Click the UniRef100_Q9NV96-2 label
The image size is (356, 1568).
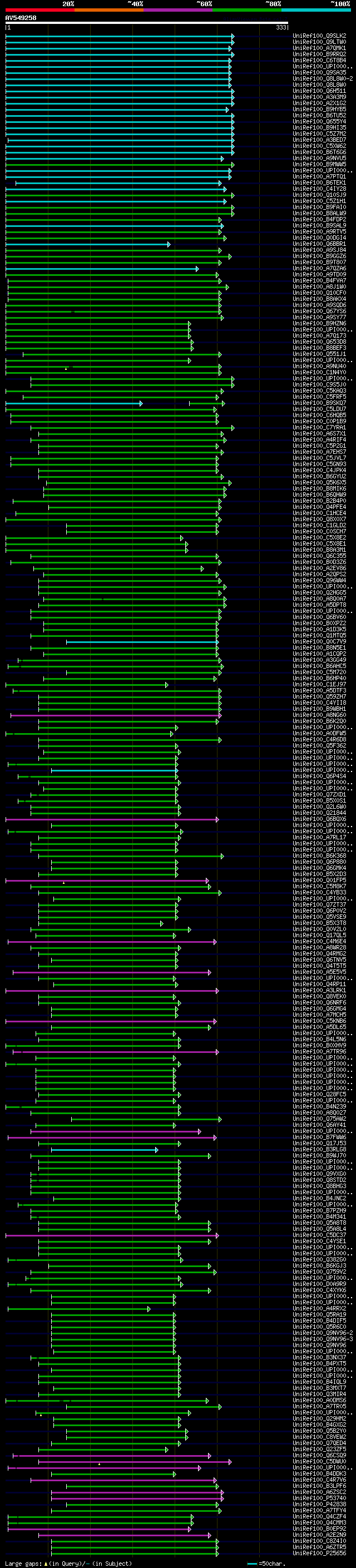click(323, 1332)
